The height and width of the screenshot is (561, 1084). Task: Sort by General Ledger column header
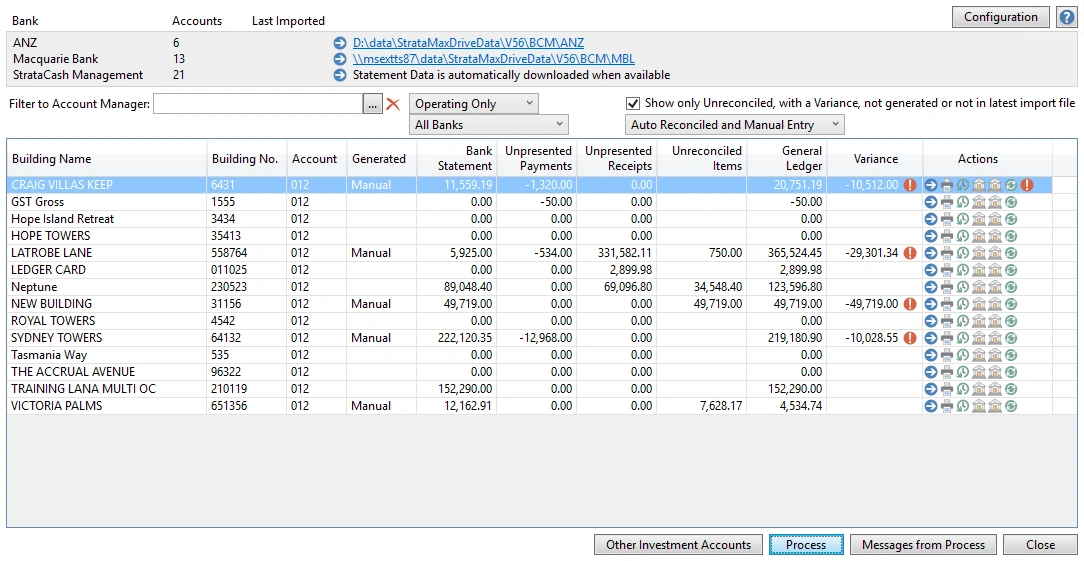pyautogui.click(x=787, y=158)
